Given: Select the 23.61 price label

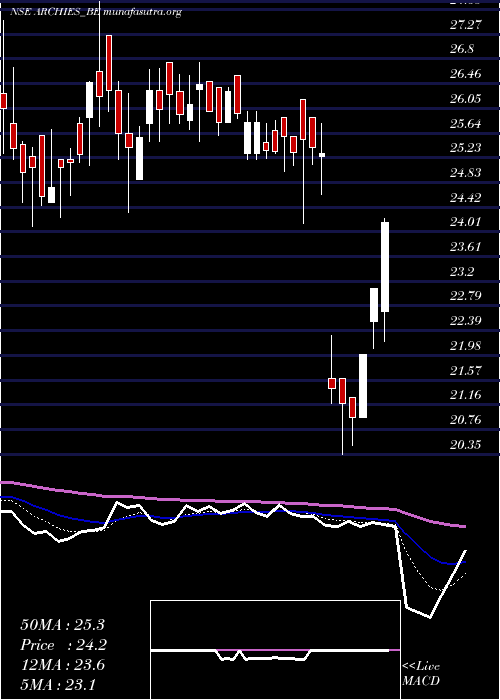Looking at the screenshot, I should click(x=466, y=247).
